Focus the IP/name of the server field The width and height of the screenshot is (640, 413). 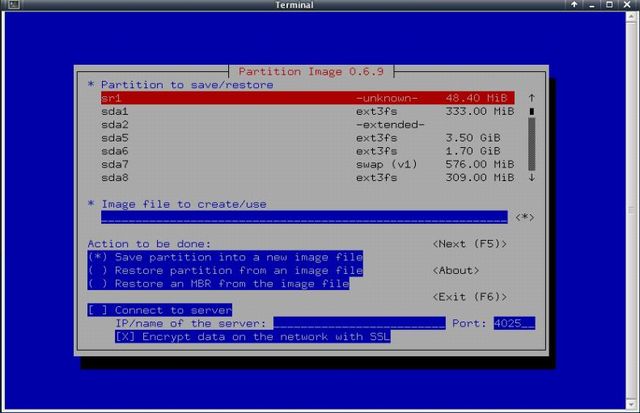coord(359,323)
